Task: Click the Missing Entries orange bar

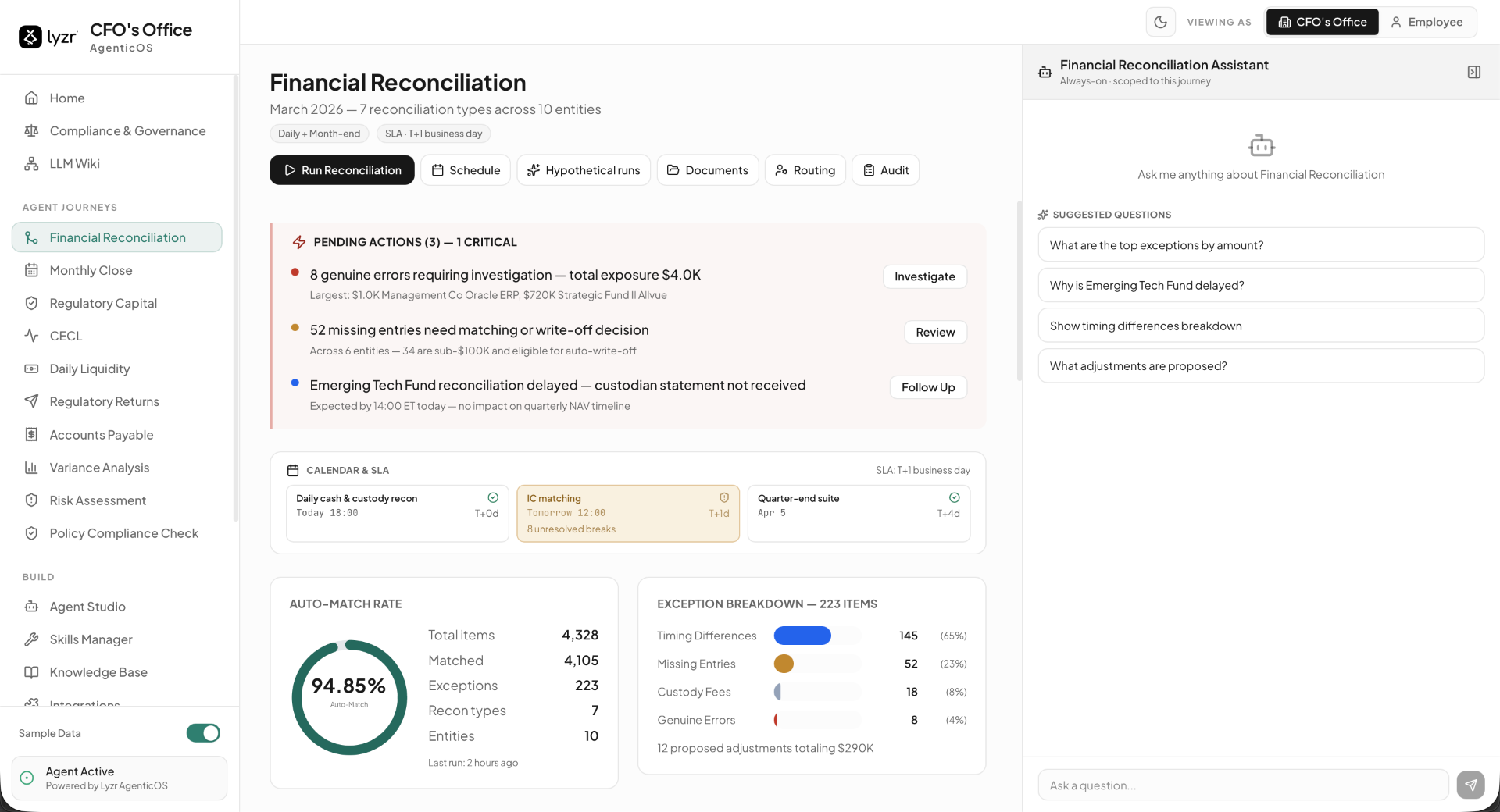Action: (x=784, y=664)
